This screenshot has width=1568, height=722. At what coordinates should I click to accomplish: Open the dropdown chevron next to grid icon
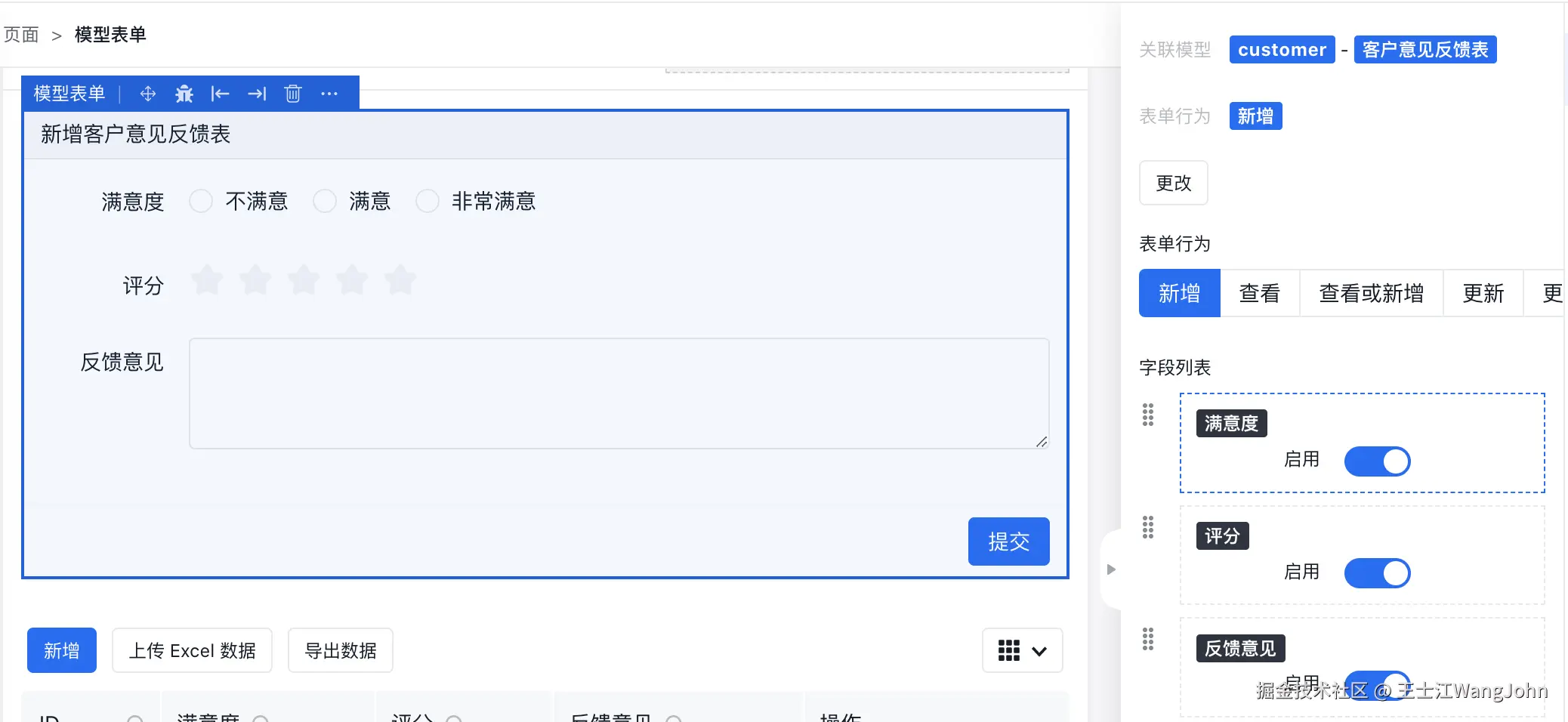click(1039, 650)
